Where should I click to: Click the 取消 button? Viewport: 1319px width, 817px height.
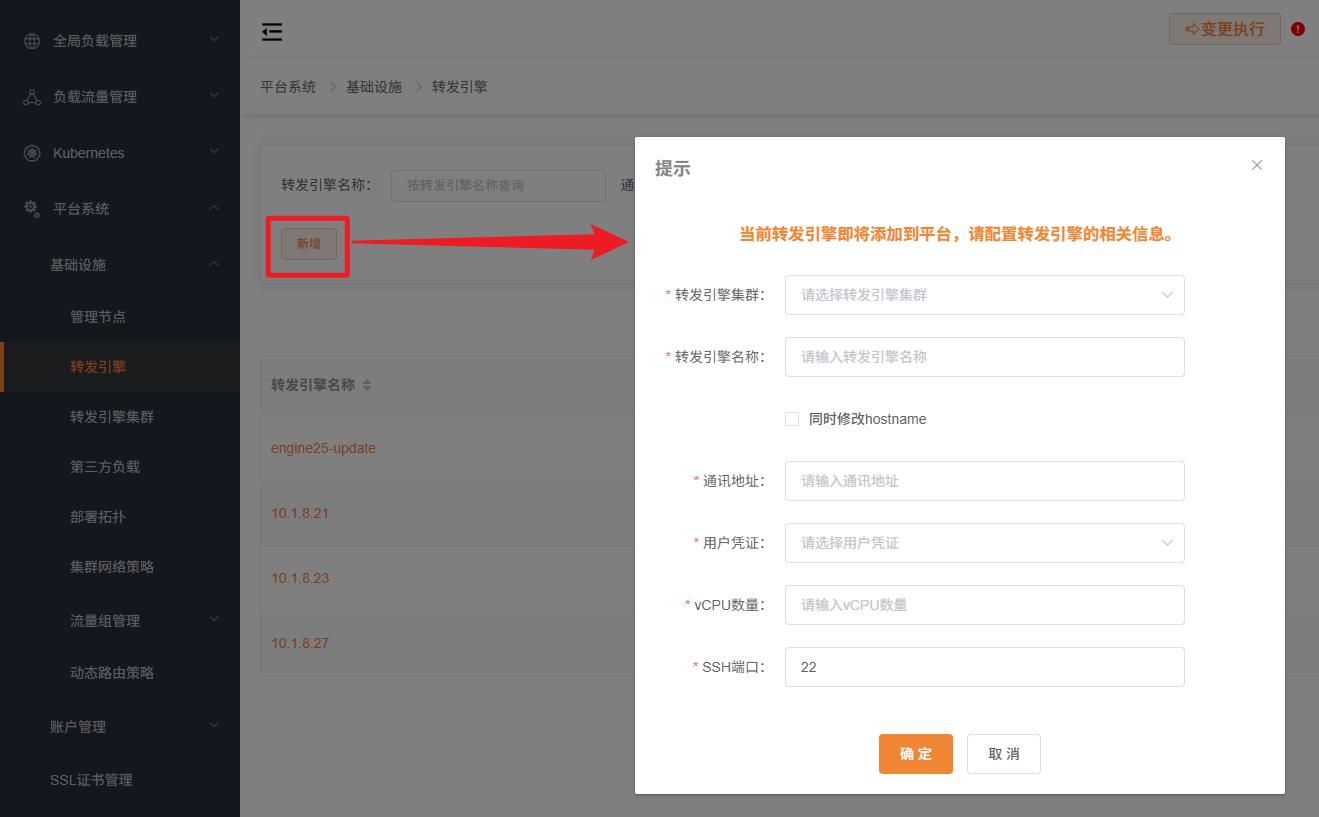click(x=1004, y=754)
